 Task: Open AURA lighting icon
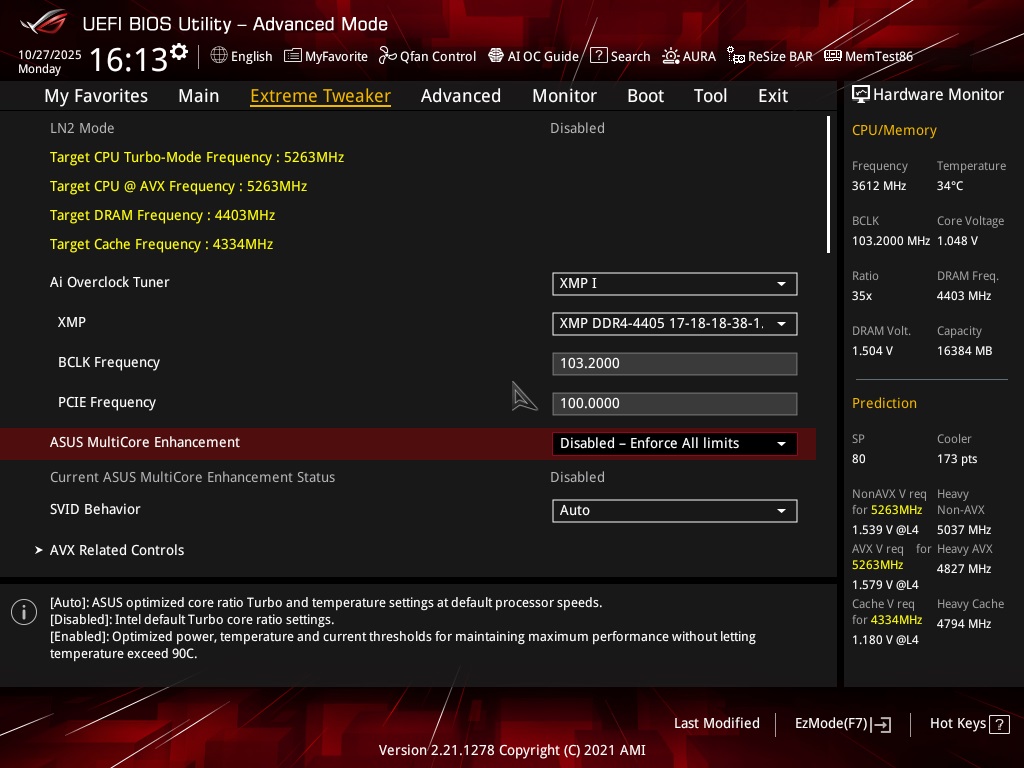671,56
